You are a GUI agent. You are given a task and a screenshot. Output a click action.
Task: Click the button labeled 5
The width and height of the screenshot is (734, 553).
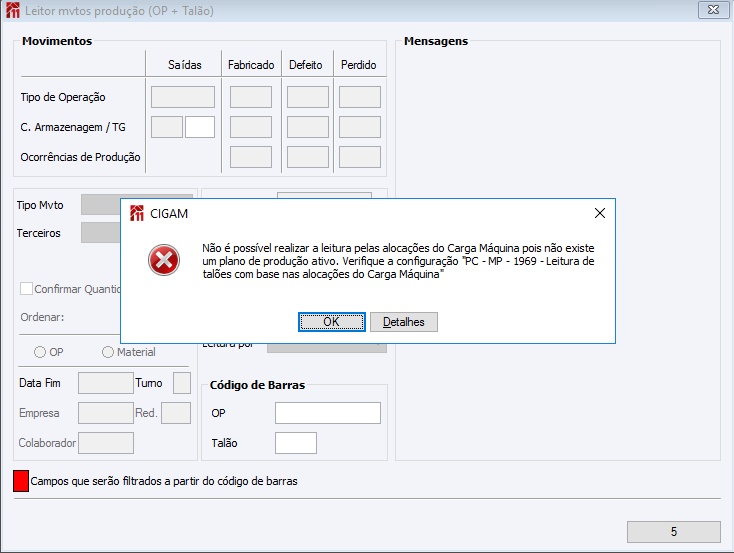click(x=674, y=532)
